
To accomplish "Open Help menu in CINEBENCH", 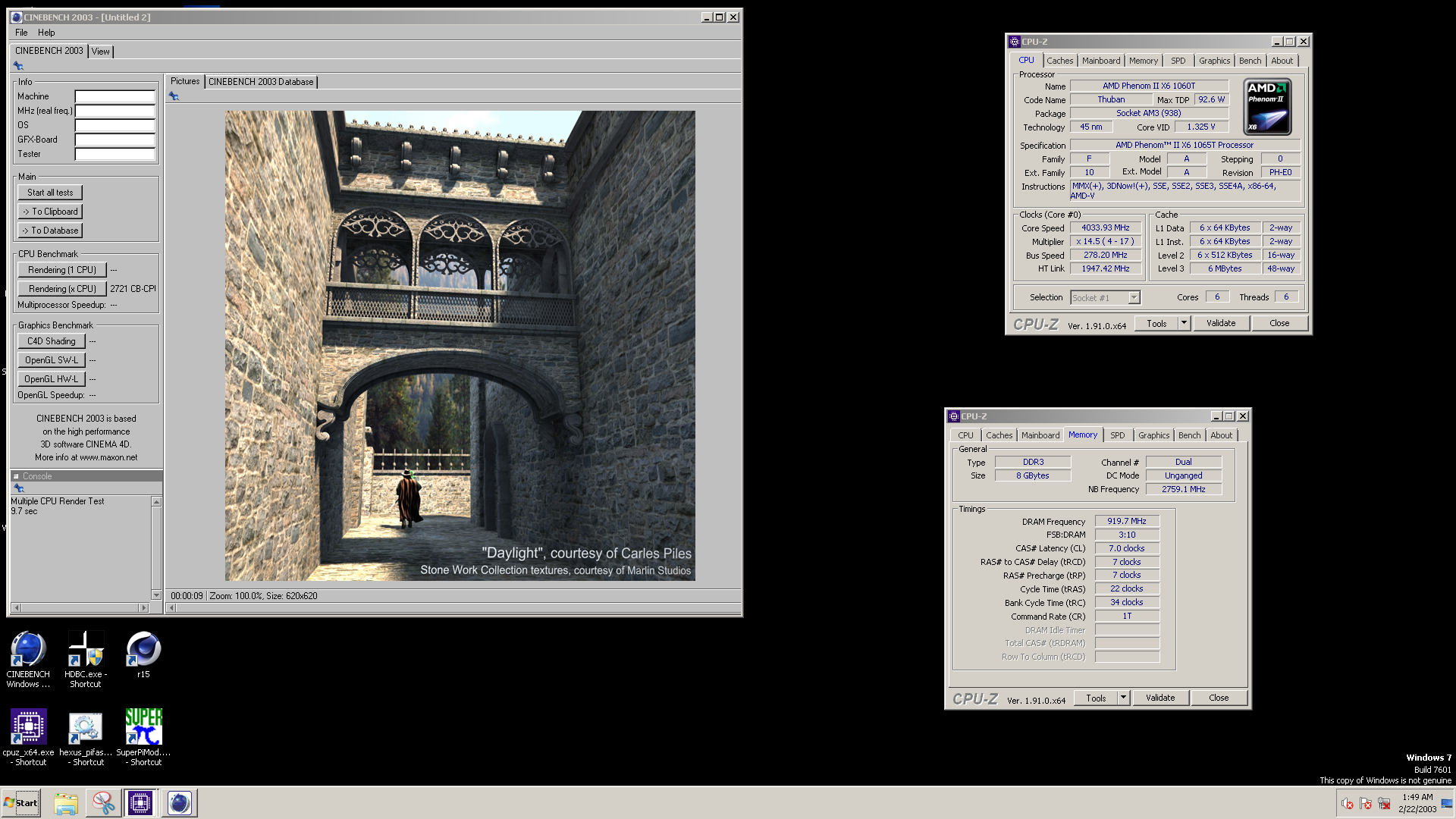I will [x=46, y=33].
